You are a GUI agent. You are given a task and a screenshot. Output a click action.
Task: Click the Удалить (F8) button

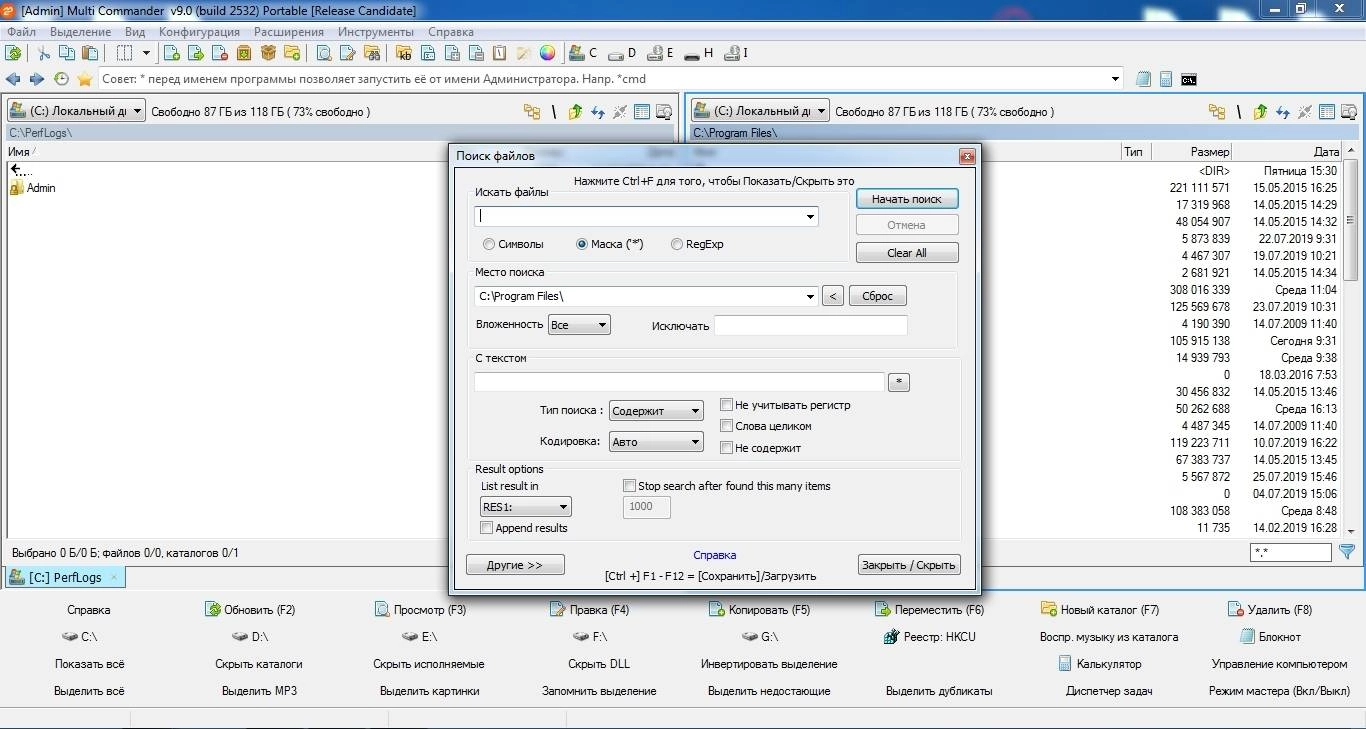coord(1270,609)
